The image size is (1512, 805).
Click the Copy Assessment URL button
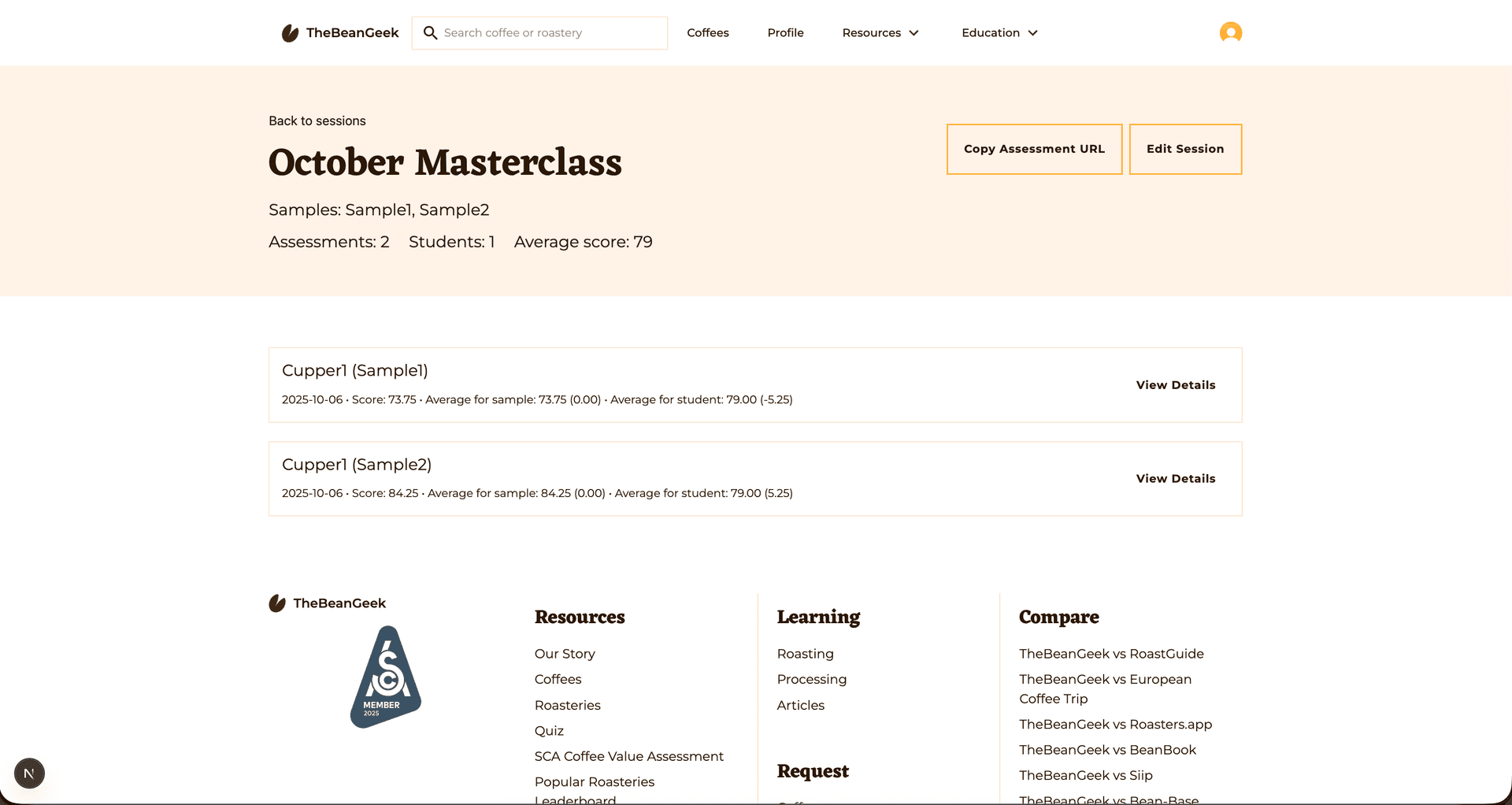point(1034,149)
